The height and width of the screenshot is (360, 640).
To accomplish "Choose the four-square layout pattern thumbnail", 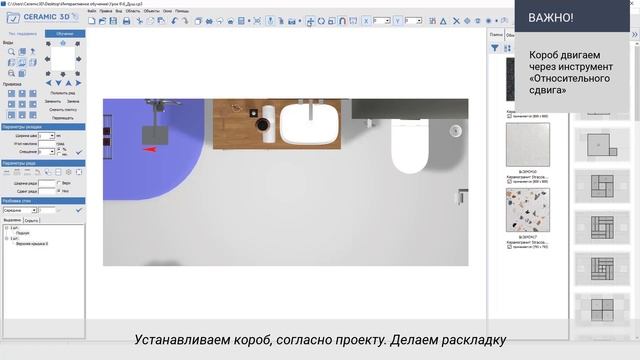I will pos(602,310).
